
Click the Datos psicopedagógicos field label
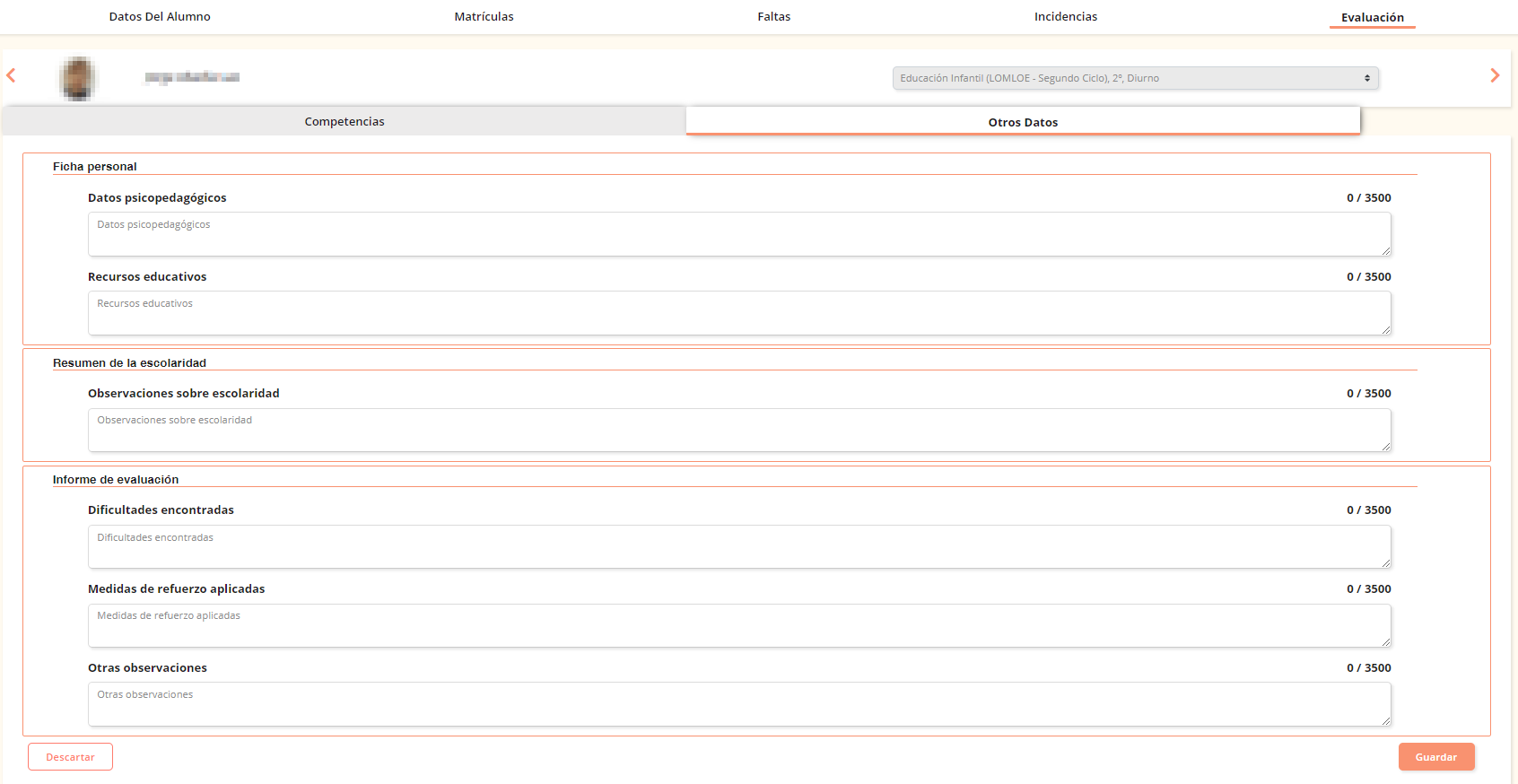[x=157, y=198]
